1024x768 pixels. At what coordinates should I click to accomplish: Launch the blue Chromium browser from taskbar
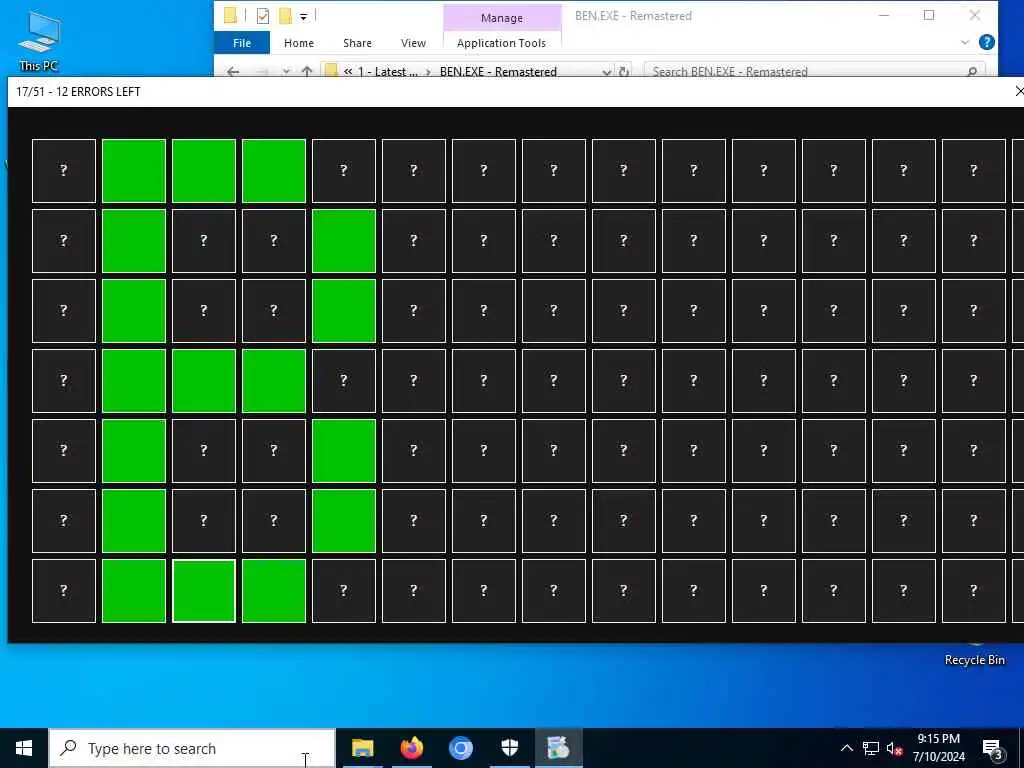tap(460, 748)
